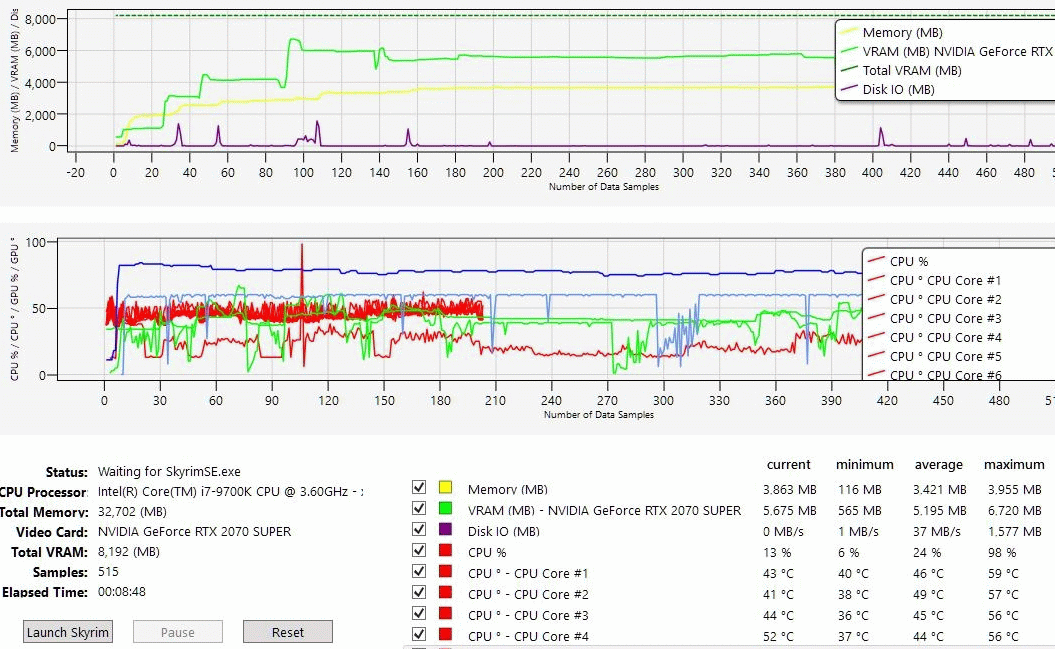Click the average column header
This screenshot has height=649, width=1055.
938,465
